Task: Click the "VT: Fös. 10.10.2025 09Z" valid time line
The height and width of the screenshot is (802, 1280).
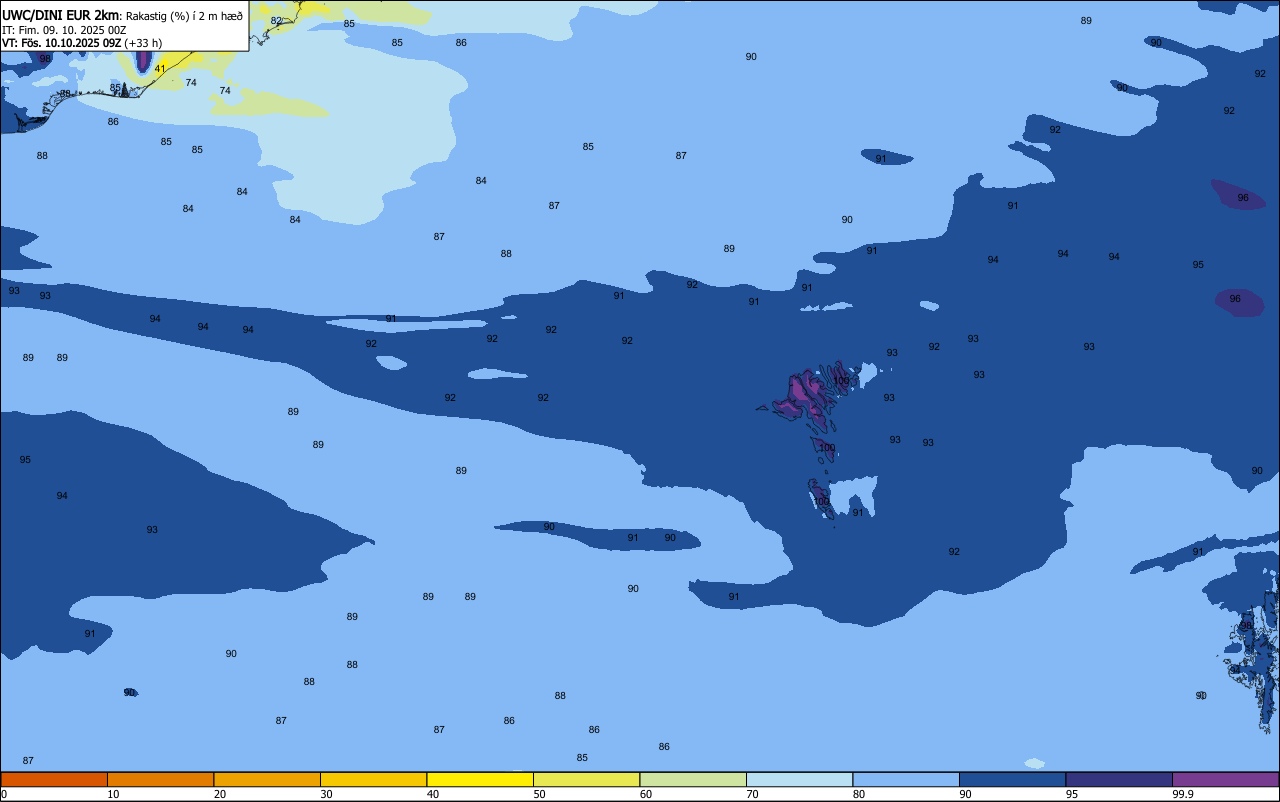Action: tap(62, 43)
